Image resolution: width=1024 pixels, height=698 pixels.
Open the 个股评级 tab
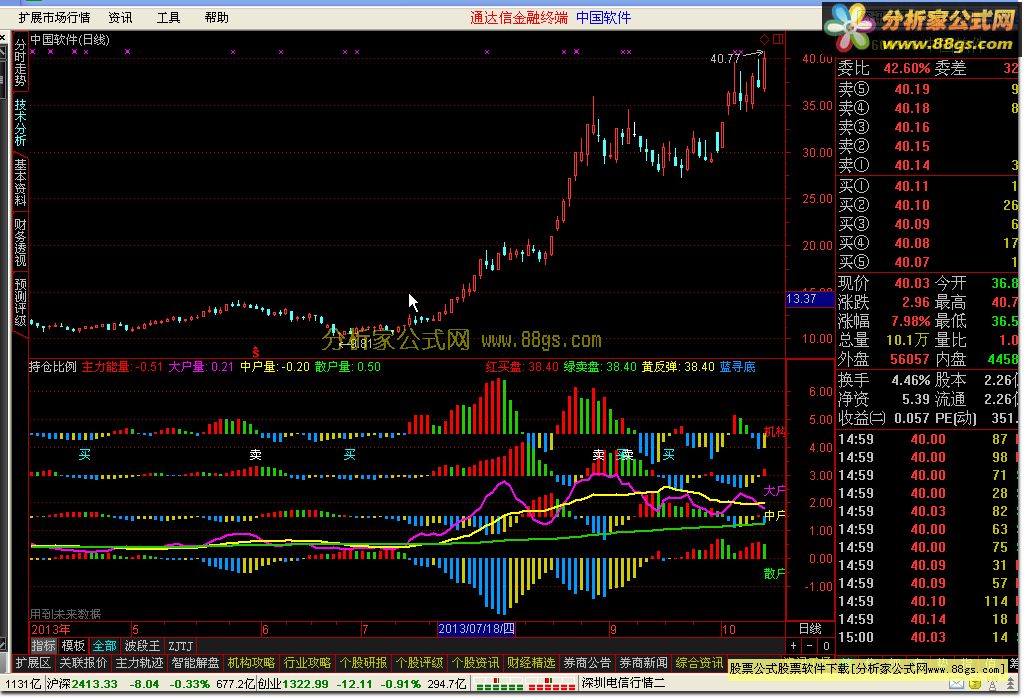[419, 663]
